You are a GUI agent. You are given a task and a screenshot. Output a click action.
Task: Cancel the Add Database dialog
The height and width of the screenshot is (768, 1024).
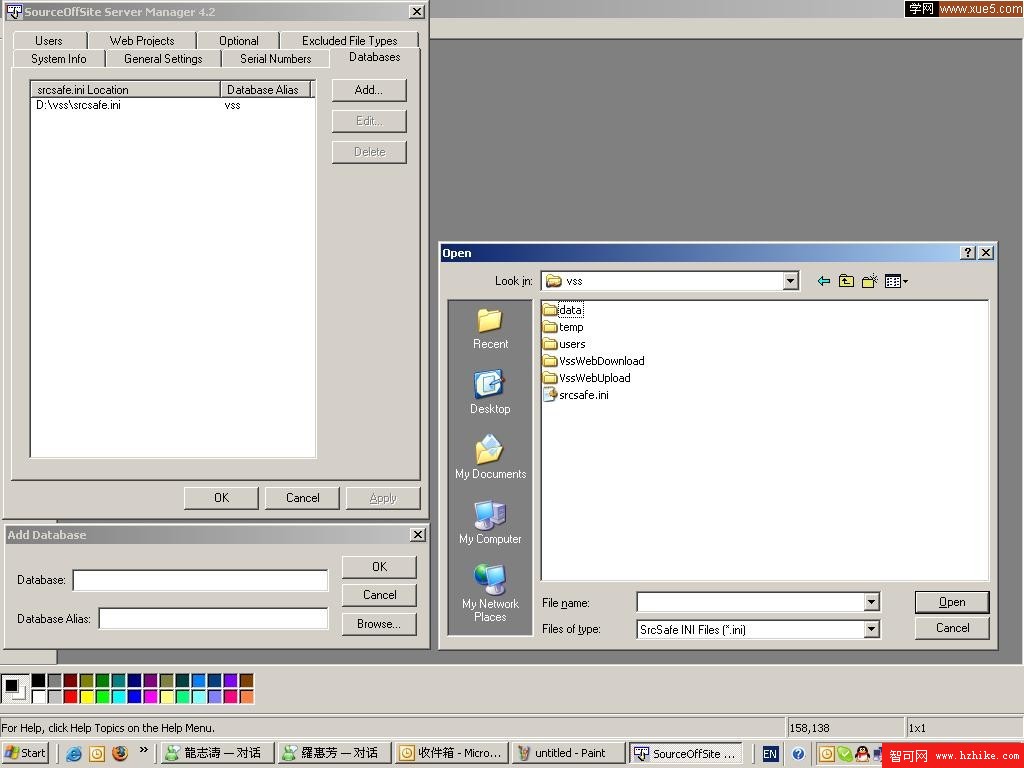tap(379, 595)
